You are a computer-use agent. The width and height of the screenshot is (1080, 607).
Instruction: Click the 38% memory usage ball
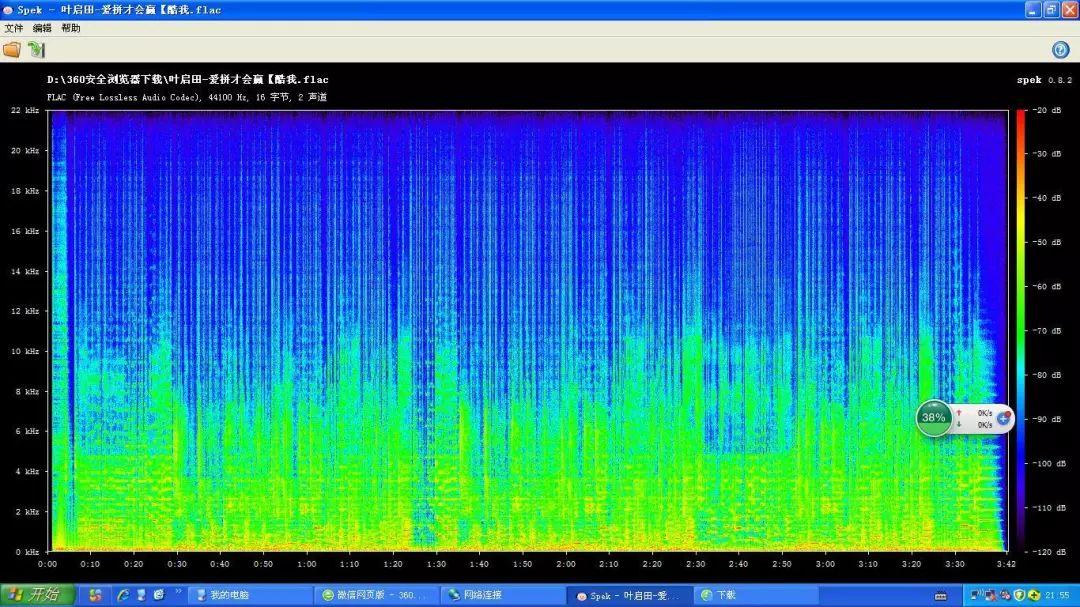pos(934,418)
